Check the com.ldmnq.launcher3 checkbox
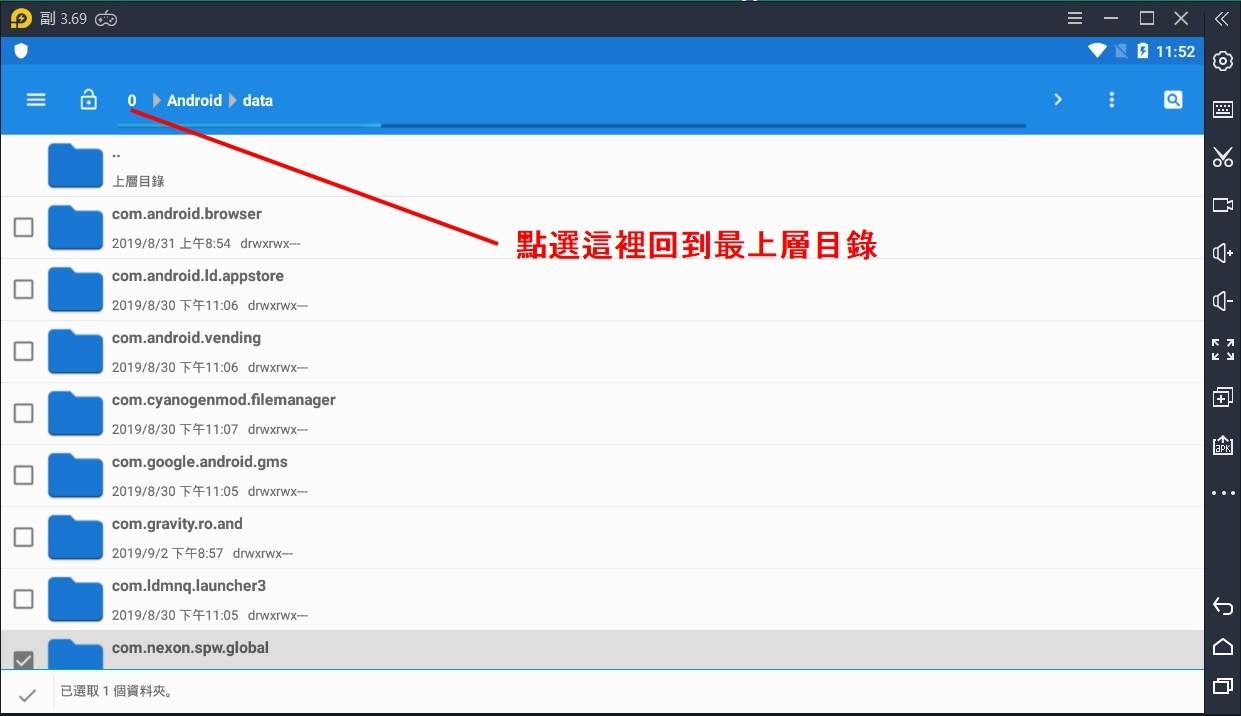This screenshot has height=716, width=1241. tap(23, 599)
